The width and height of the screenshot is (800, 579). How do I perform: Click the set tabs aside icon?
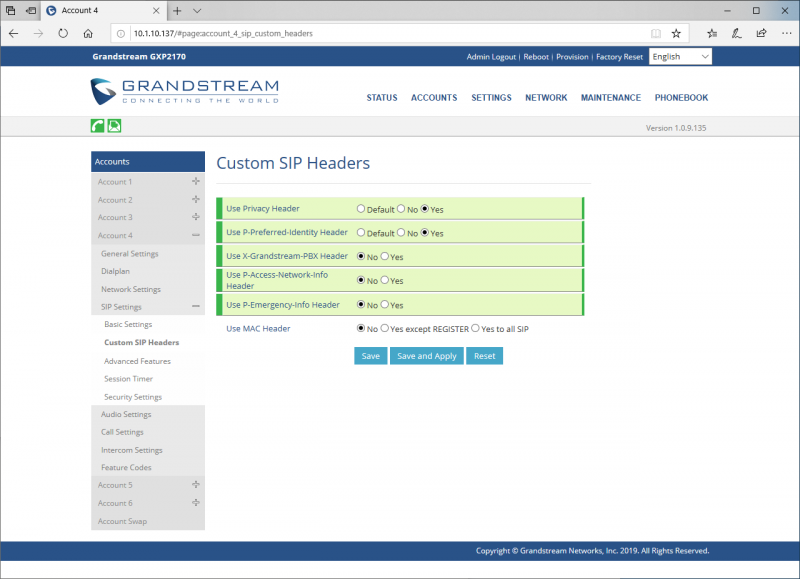(31, 10)
